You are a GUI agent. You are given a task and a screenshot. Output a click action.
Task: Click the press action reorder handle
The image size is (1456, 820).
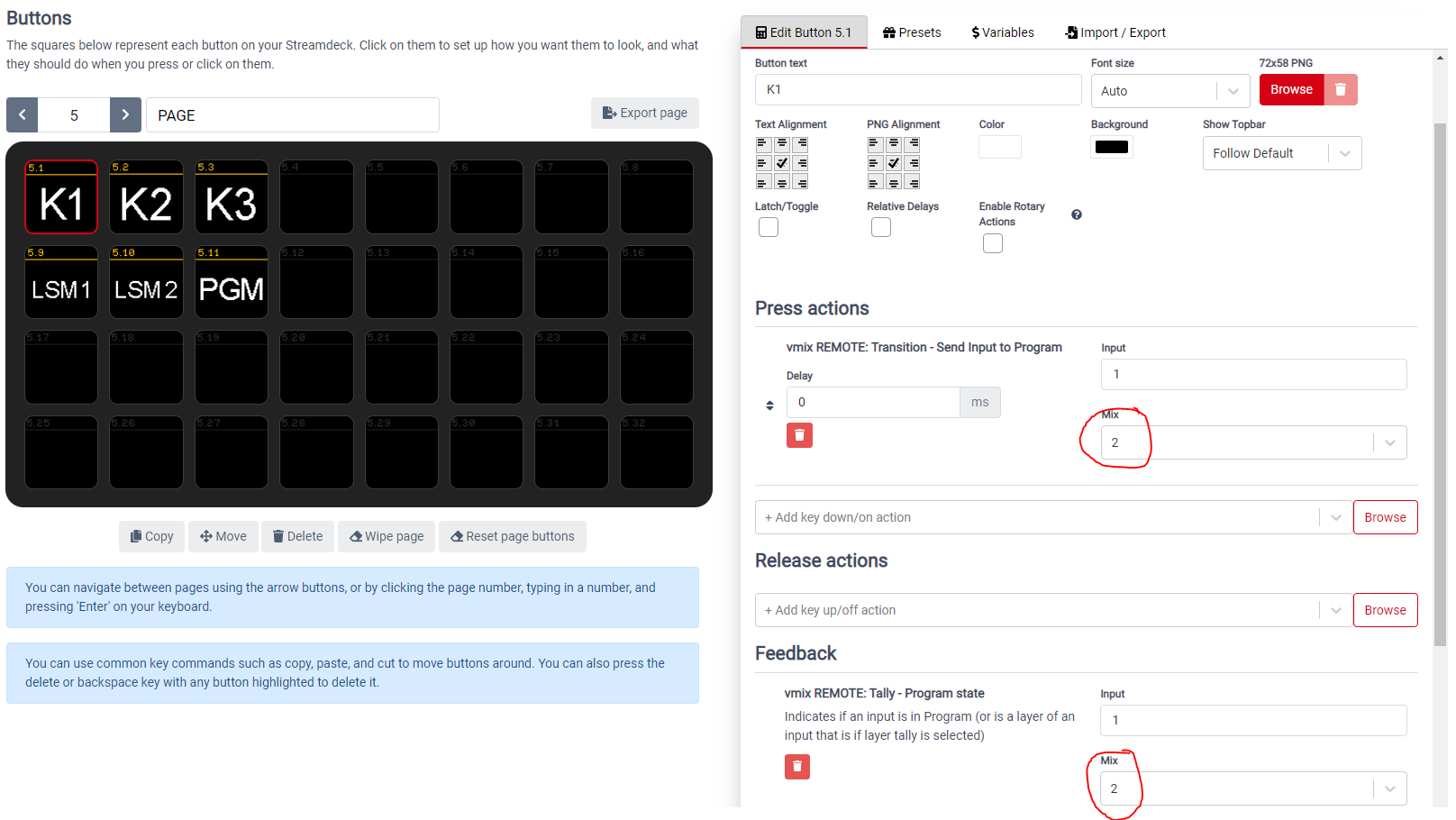click(x=769, y=405)
